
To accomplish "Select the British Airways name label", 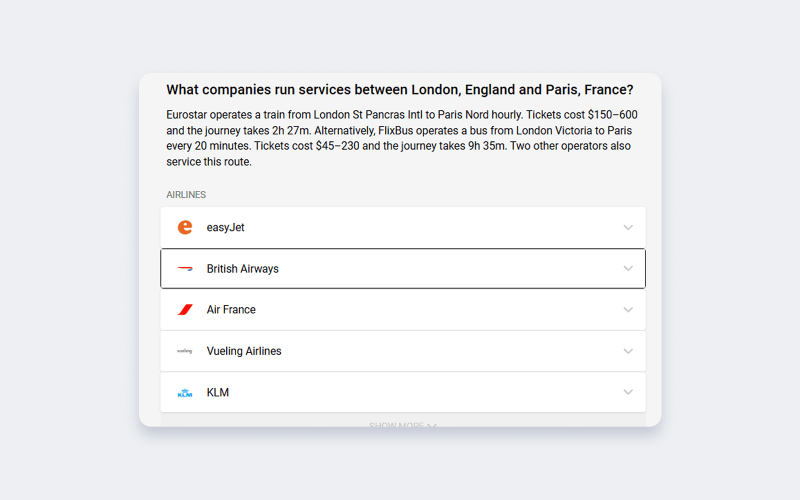I will pos(243,269).
